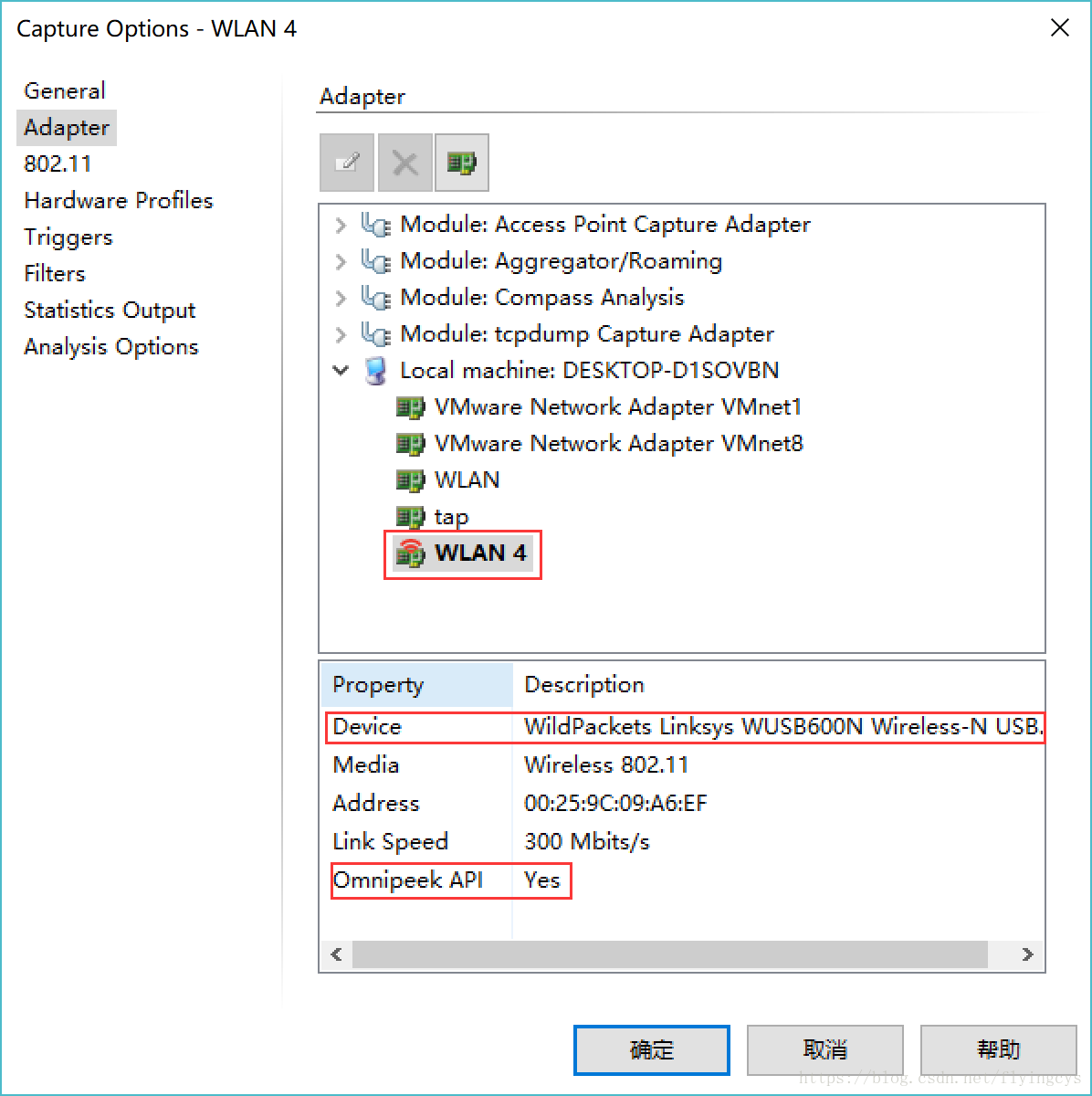Select VMware Network Adapter VMnet8

pyautogui.click(x=619, y=444)
